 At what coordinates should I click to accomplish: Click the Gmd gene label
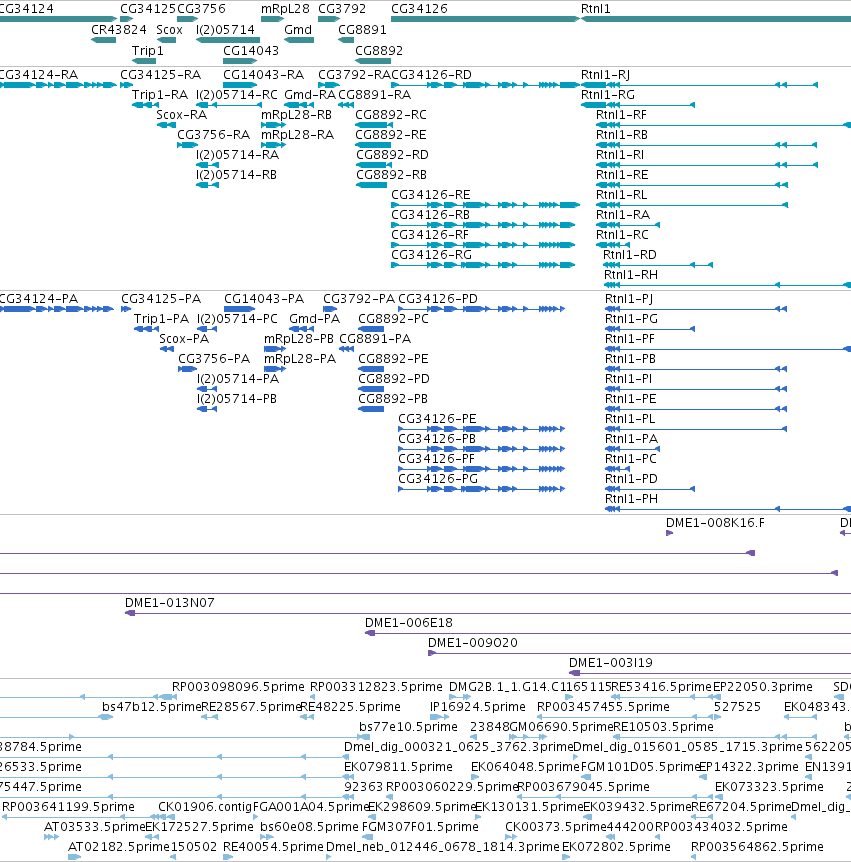pyautogui.click(x=298, y=30)
